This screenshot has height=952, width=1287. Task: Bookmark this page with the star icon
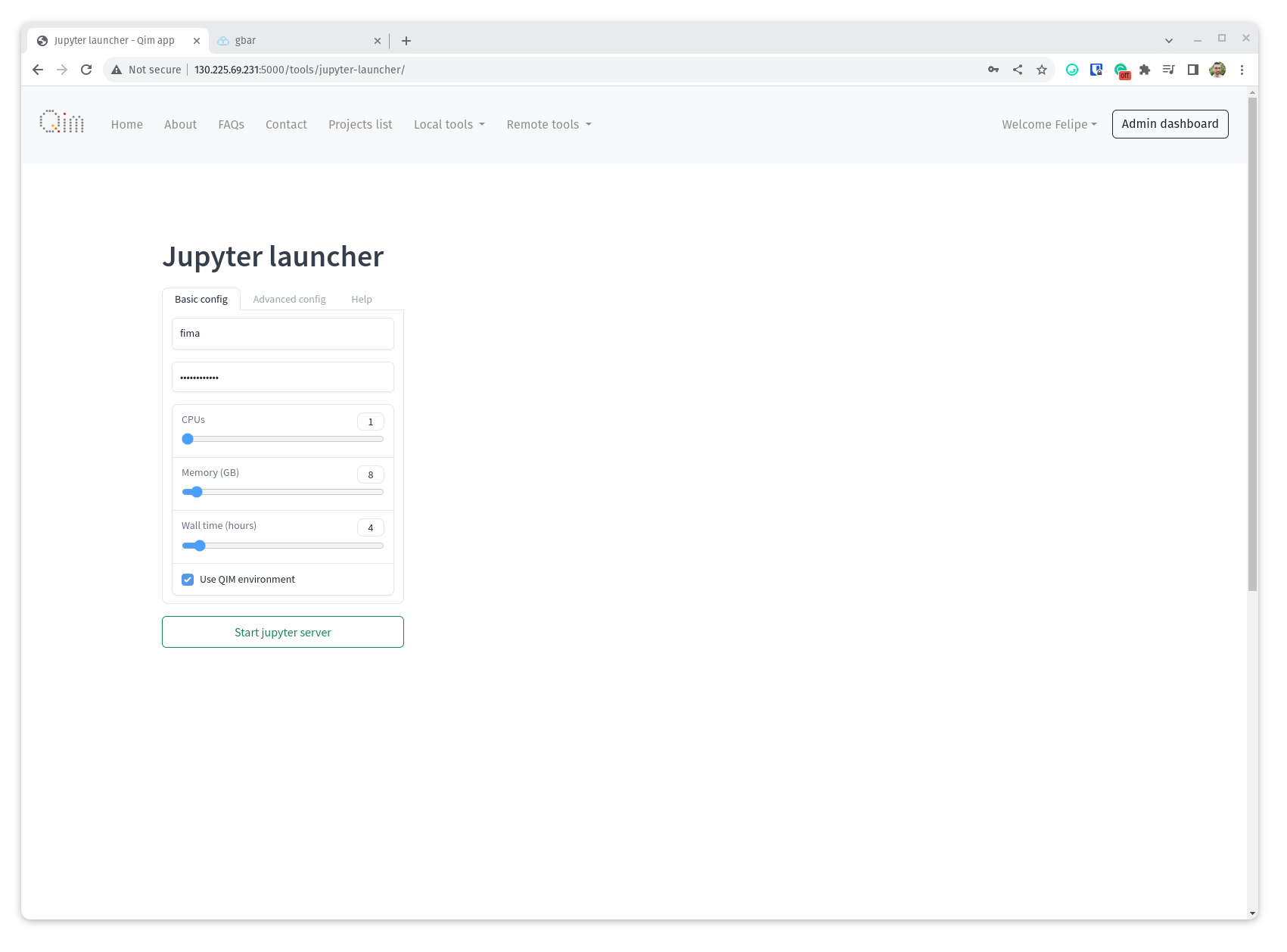[1042, 70]
